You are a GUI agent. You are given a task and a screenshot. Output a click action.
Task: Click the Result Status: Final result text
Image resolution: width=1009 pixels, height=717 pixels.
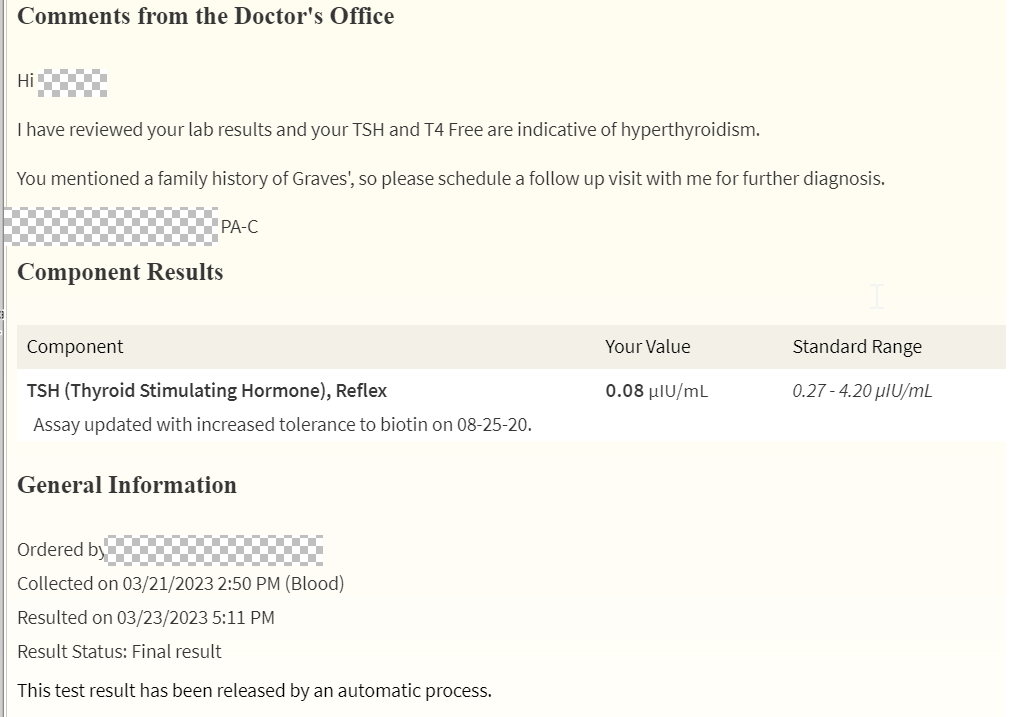pos(119,652)
